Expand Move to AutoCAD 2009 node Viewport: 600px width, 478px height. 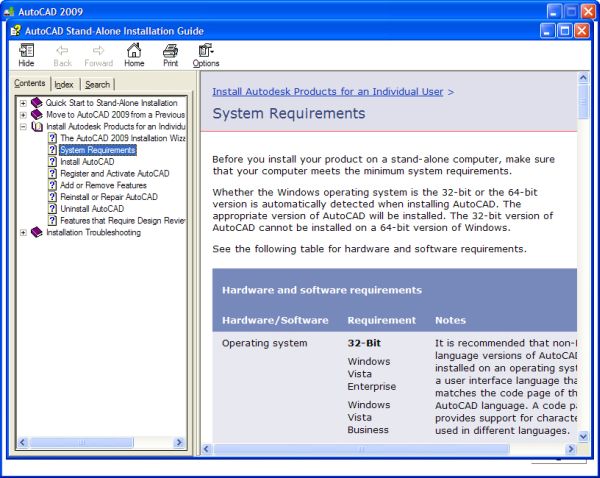click(x=23, y=115)
